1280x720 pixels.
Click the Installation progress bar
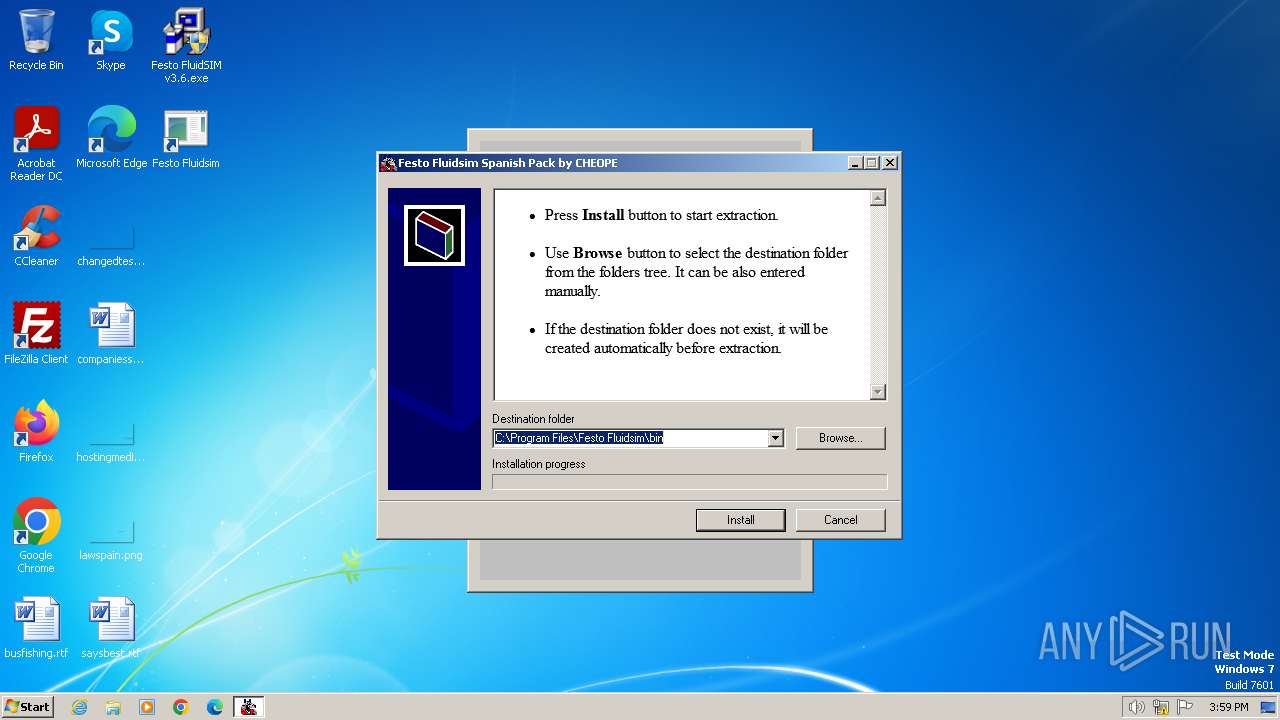point(689,482)
